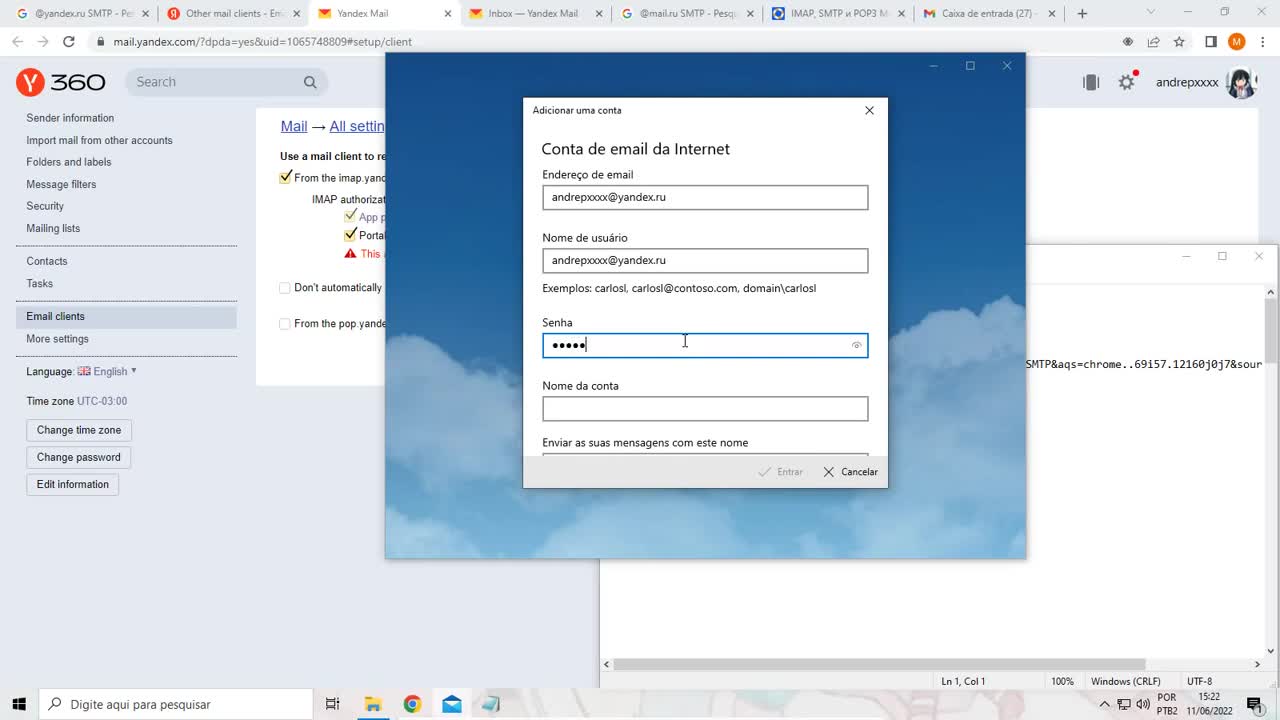Click the Windows taskbar search box
Image resolution: width=1280 pixels, height=720 pixels.
pyautogui.click(x=178, y=704)
